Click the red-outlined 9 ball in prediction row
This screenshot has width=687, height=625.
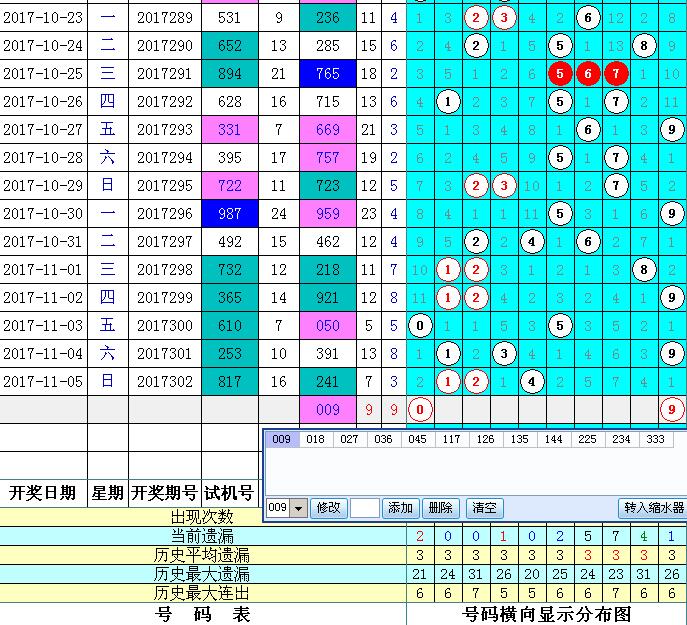pos(672,410)
